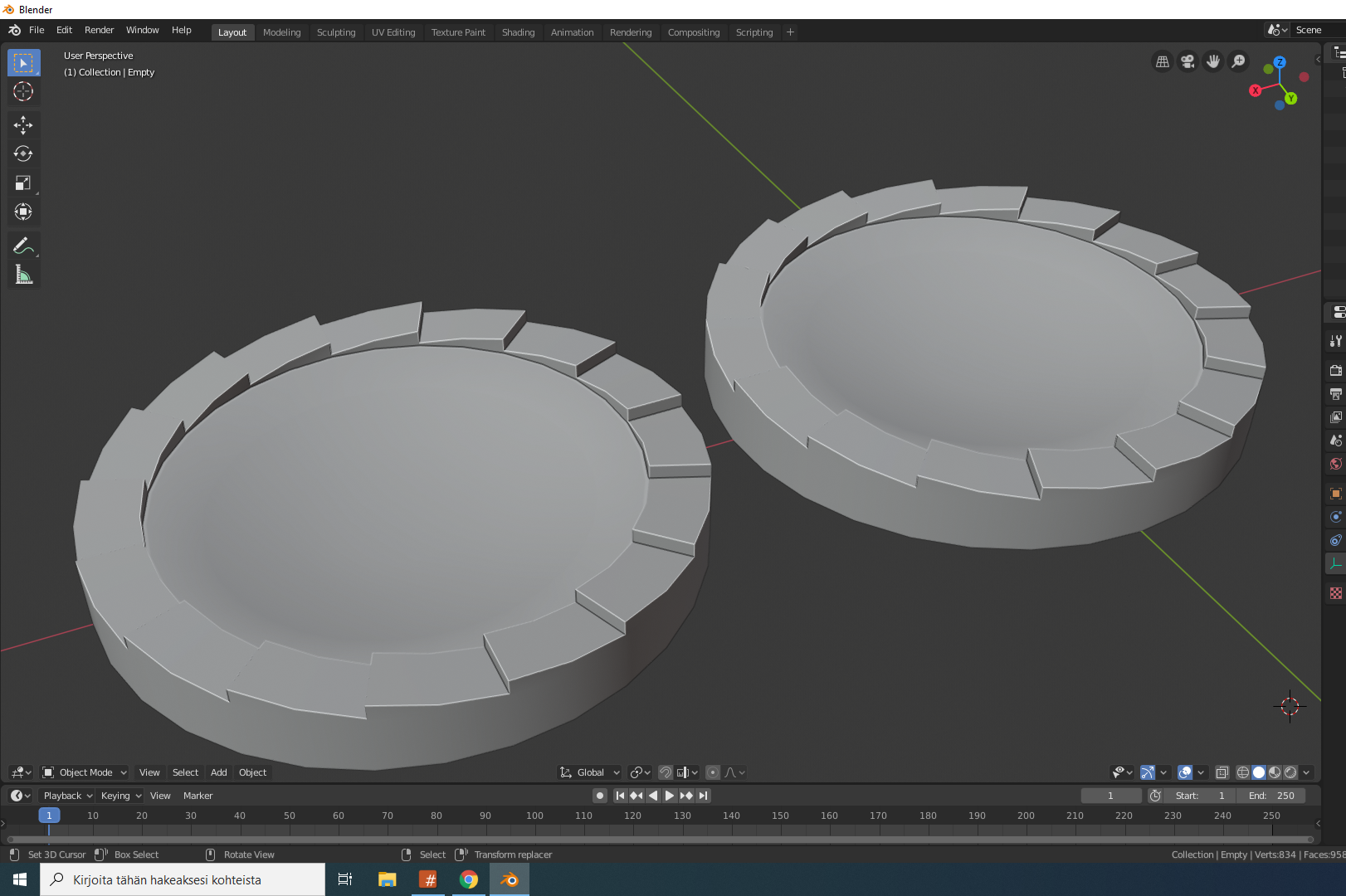Screen dimensions: 1346x896
Task: Click the End frame field showing 250
Action: [1271, 796]
